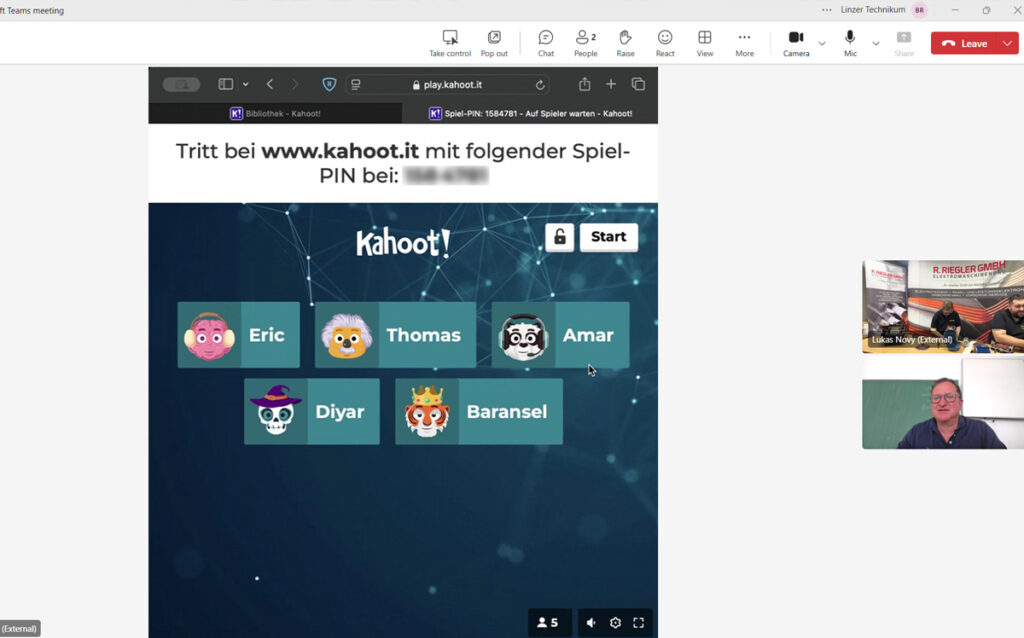Select player Thomas card
Image resolution: width=1024 pixels, height=638 pixels.
click(395, 334)
